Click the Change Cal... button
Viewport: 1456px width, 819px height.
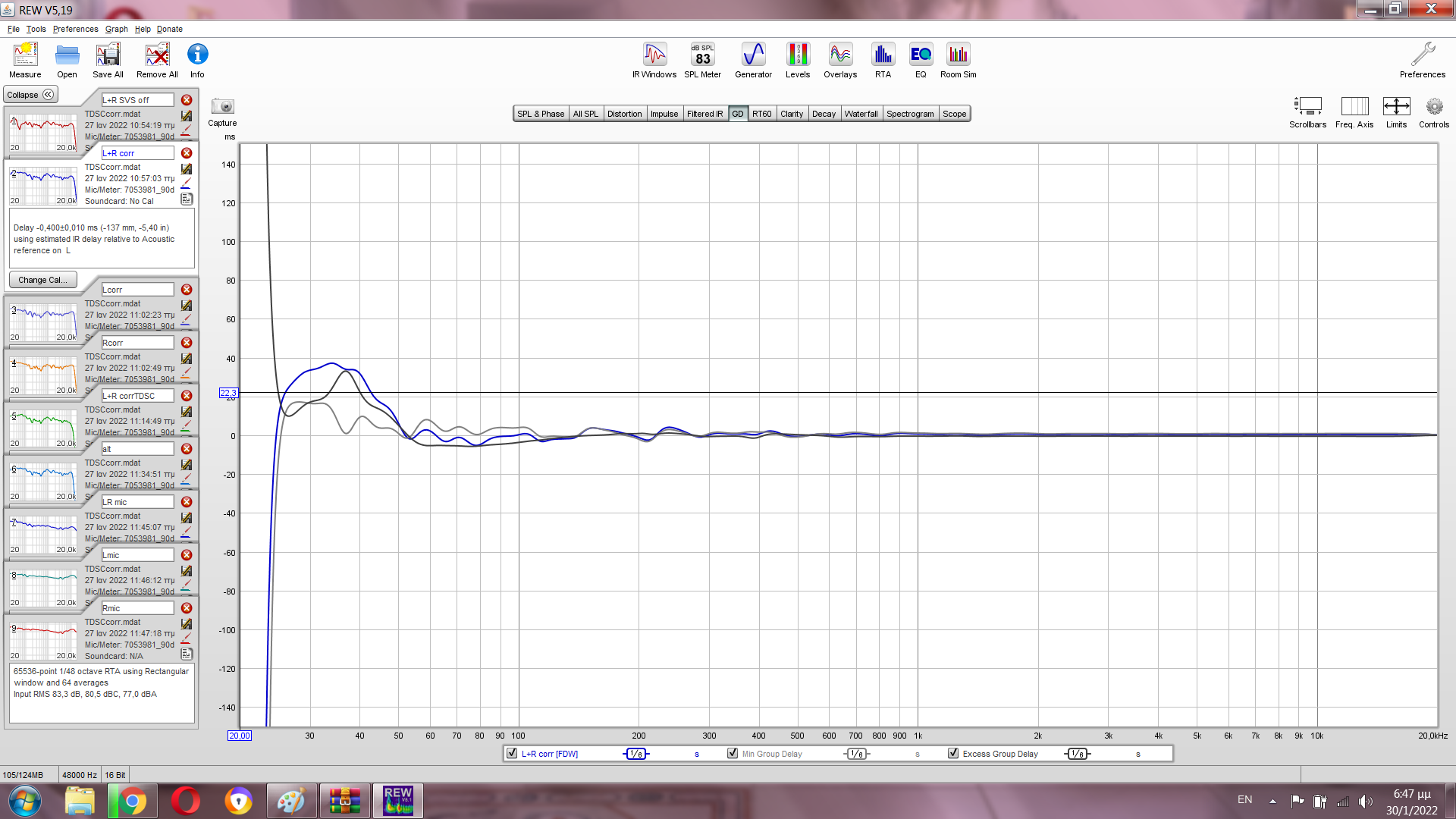[x=42, y=280]
